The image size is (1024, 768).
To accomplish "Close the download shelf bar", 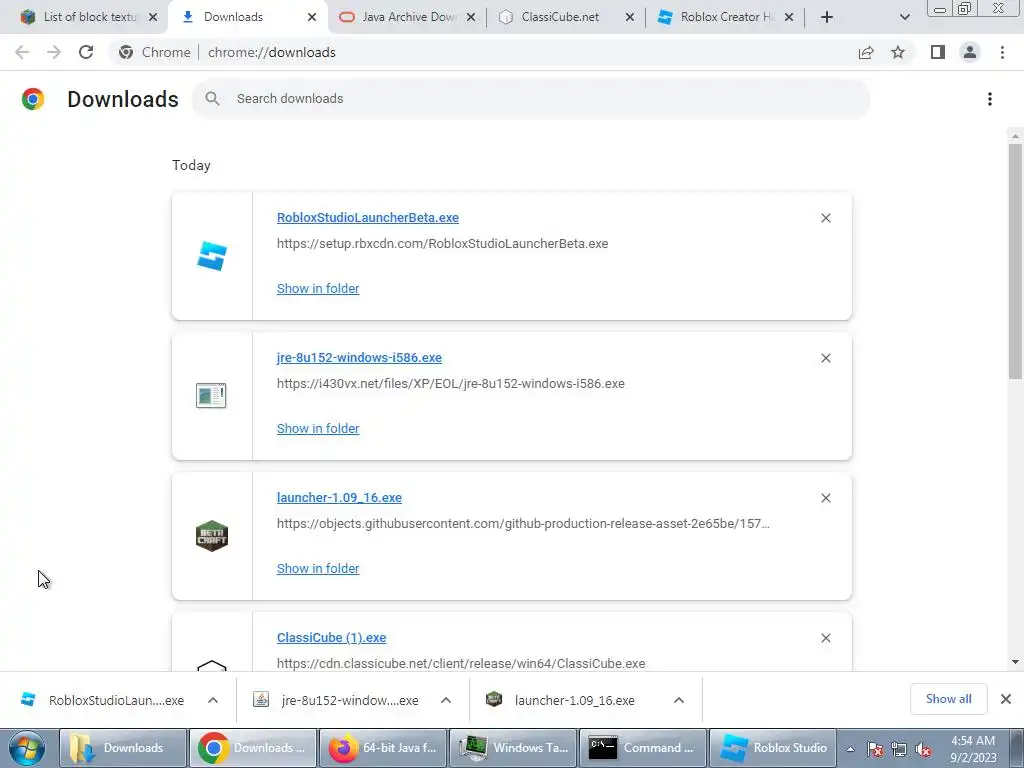I will tap(1006, 699).
